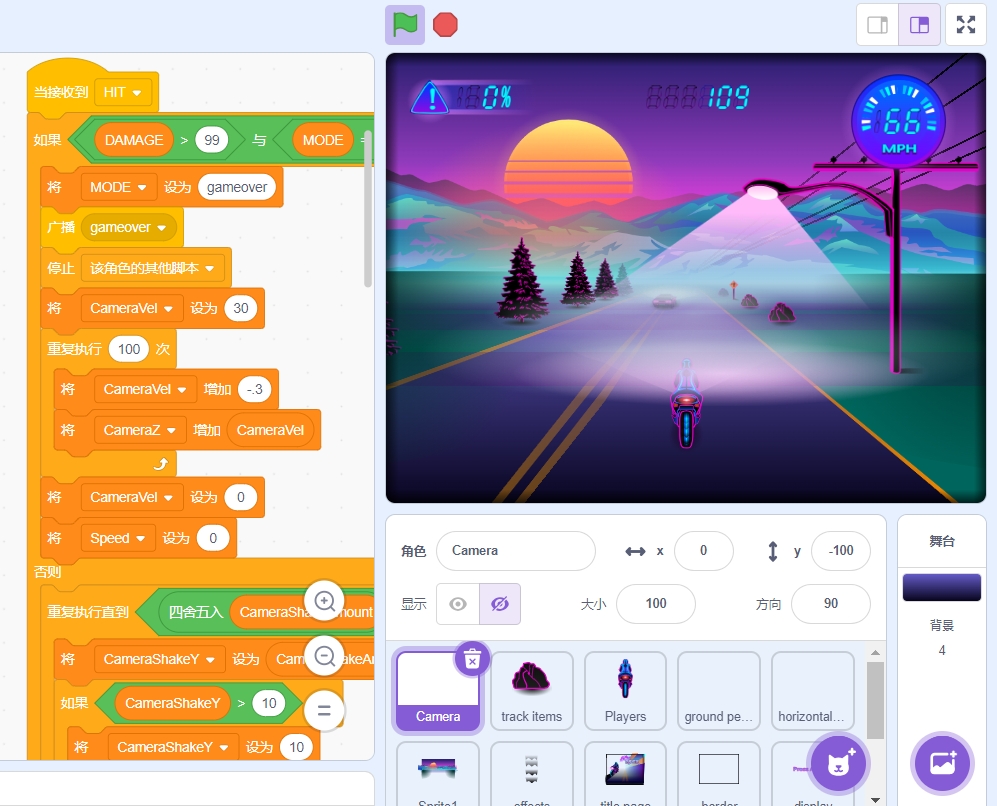Enter full screen stage mode
The width and height of the screenshot is (997, 806).
(966, 25)
